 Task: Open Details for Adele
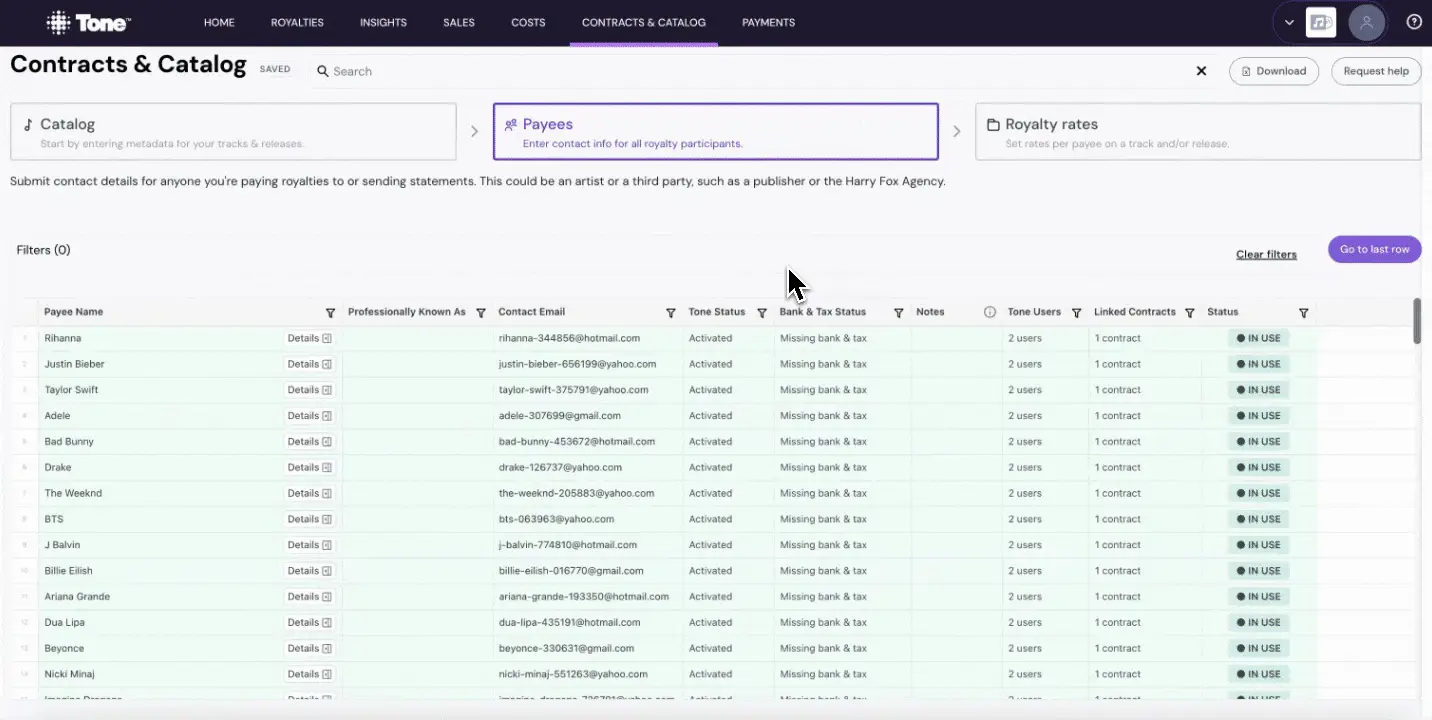(x=310, y=416)
